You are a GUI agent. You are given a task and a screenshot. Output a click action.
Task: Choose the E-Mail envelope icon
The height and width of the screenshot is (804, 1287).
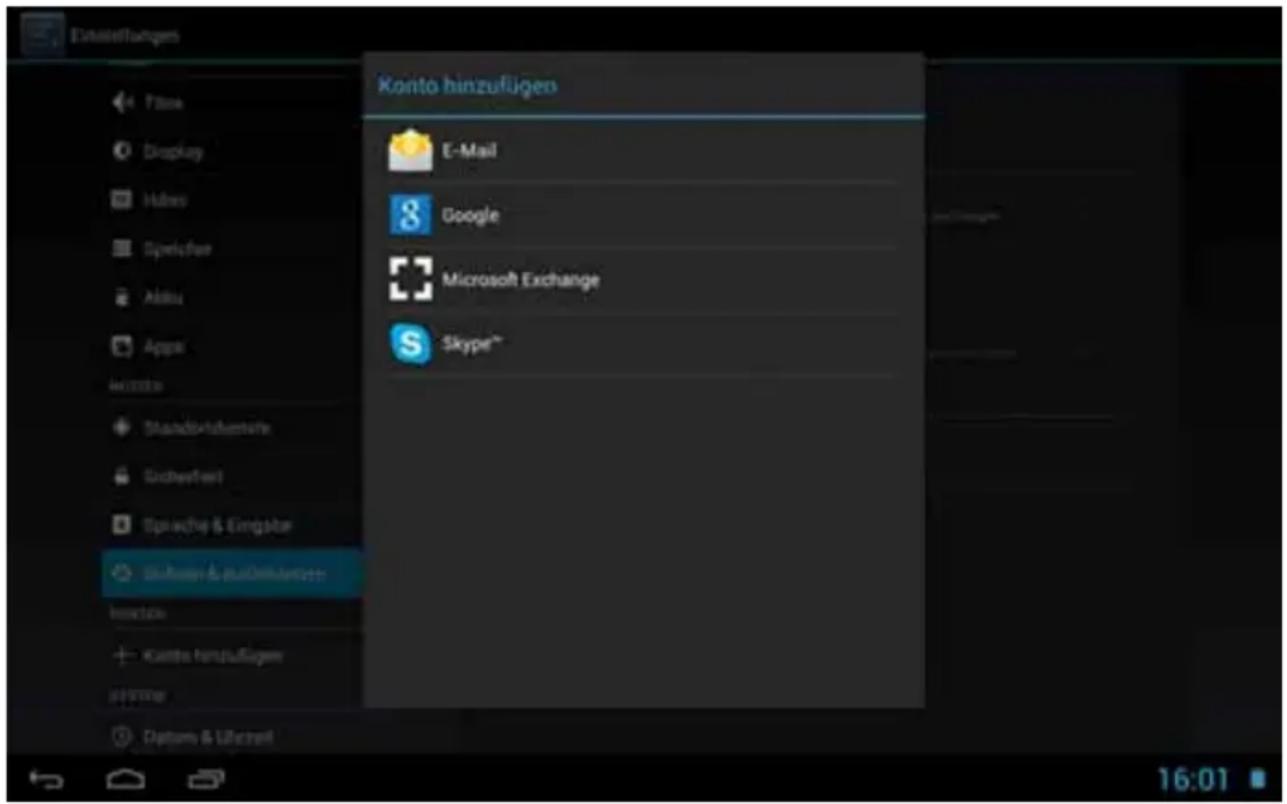click(410, 151)
